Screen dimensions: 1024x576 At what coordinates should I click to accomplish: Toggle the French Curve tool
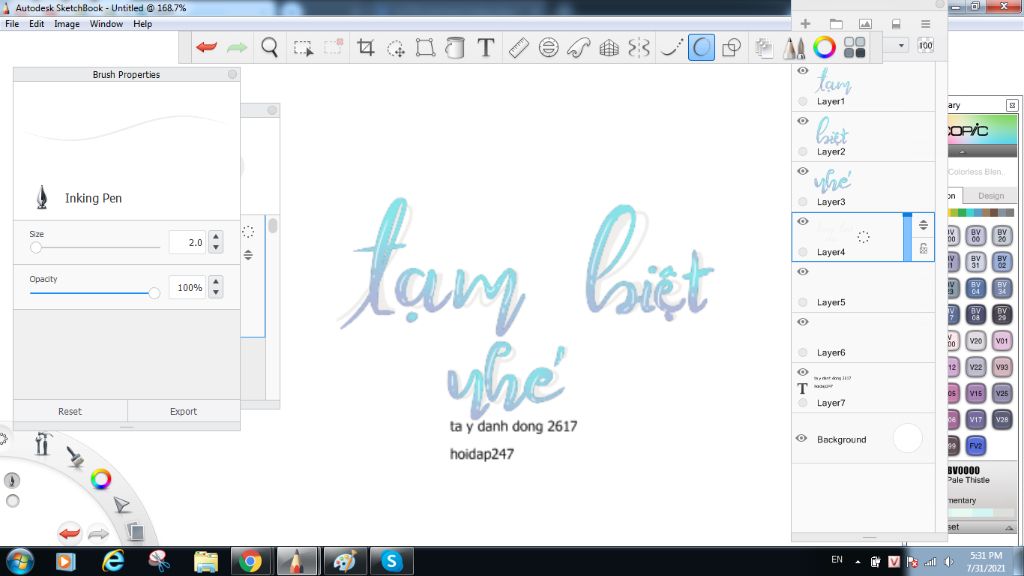click(579, 47)
